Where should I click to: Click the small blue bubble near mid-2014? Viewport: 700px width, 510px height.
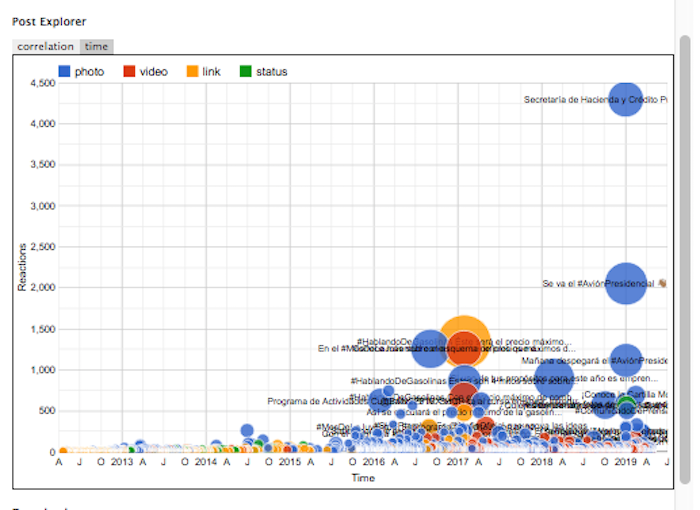pyautogui.click(x=247, y=430)
